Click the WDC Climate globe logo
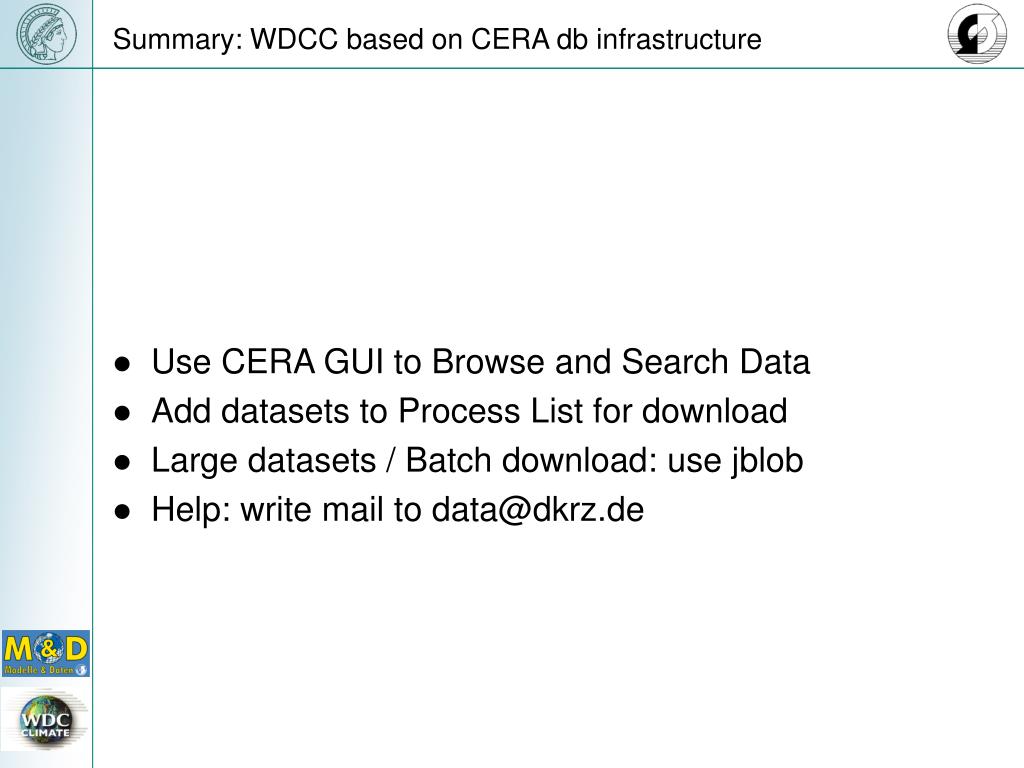1024x768 pixels. 45,721
